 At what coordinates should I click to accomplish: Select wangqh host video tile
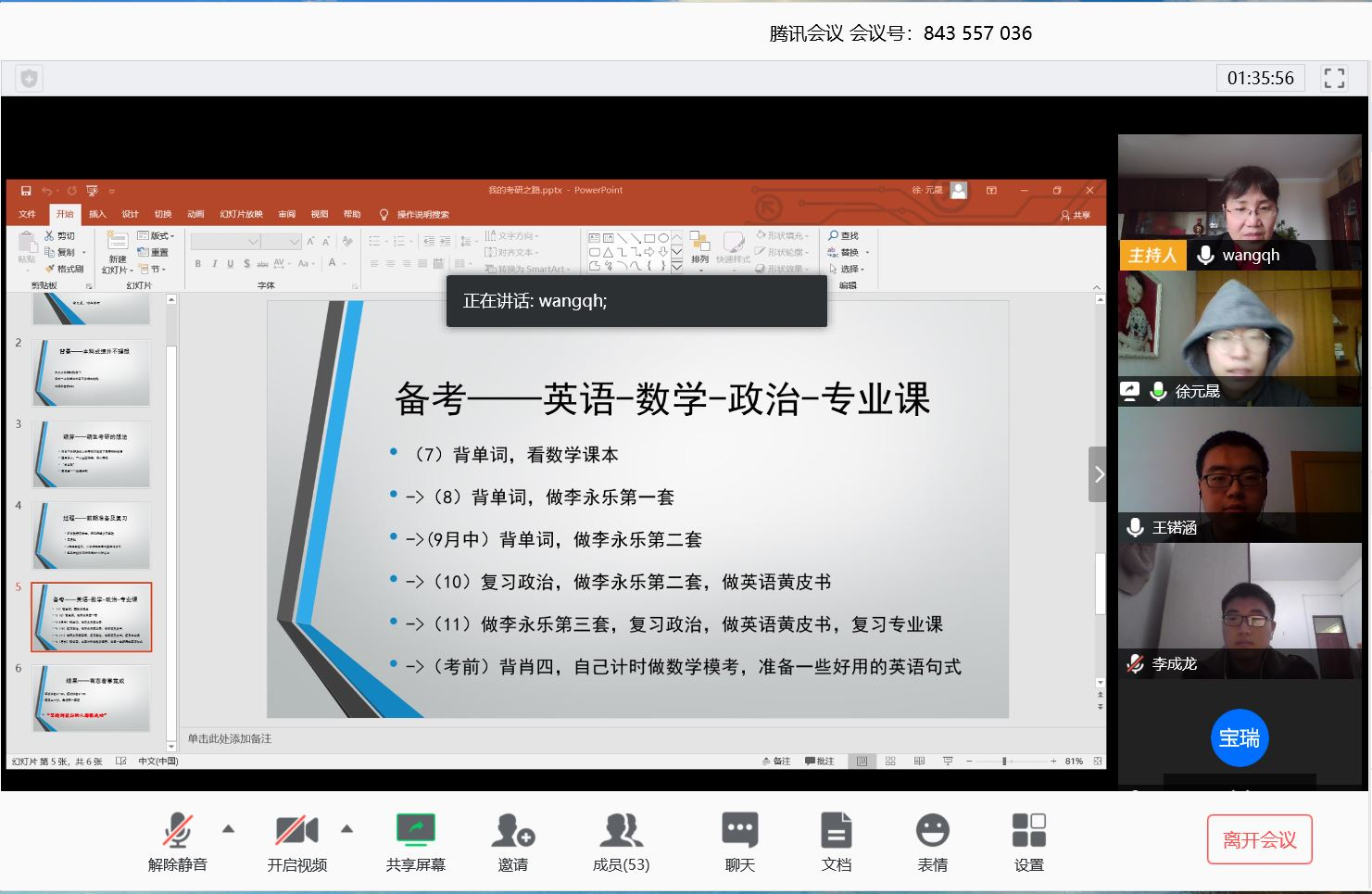point(1239,202)
